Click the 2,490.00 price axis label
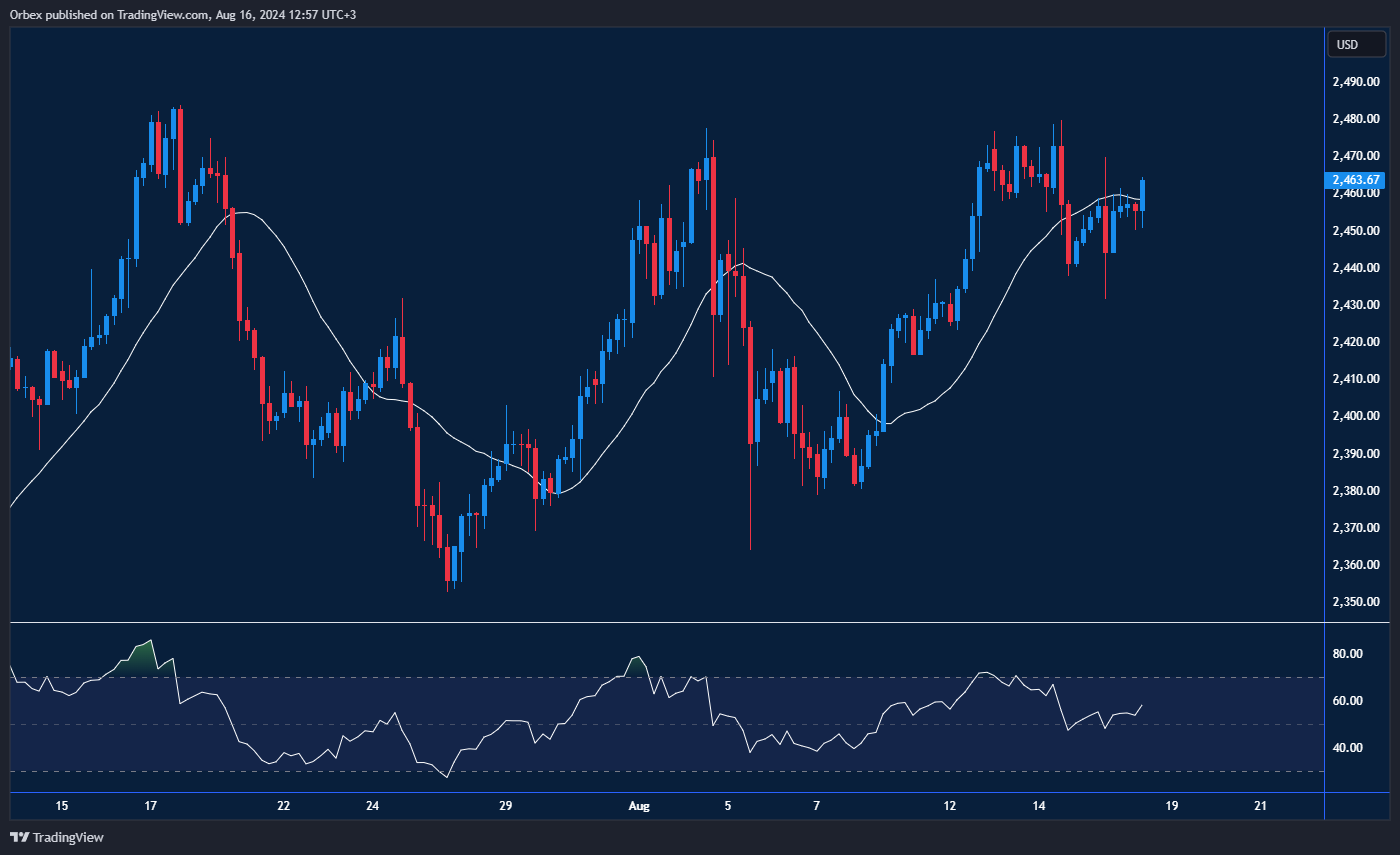 (x=1357, y=82)
